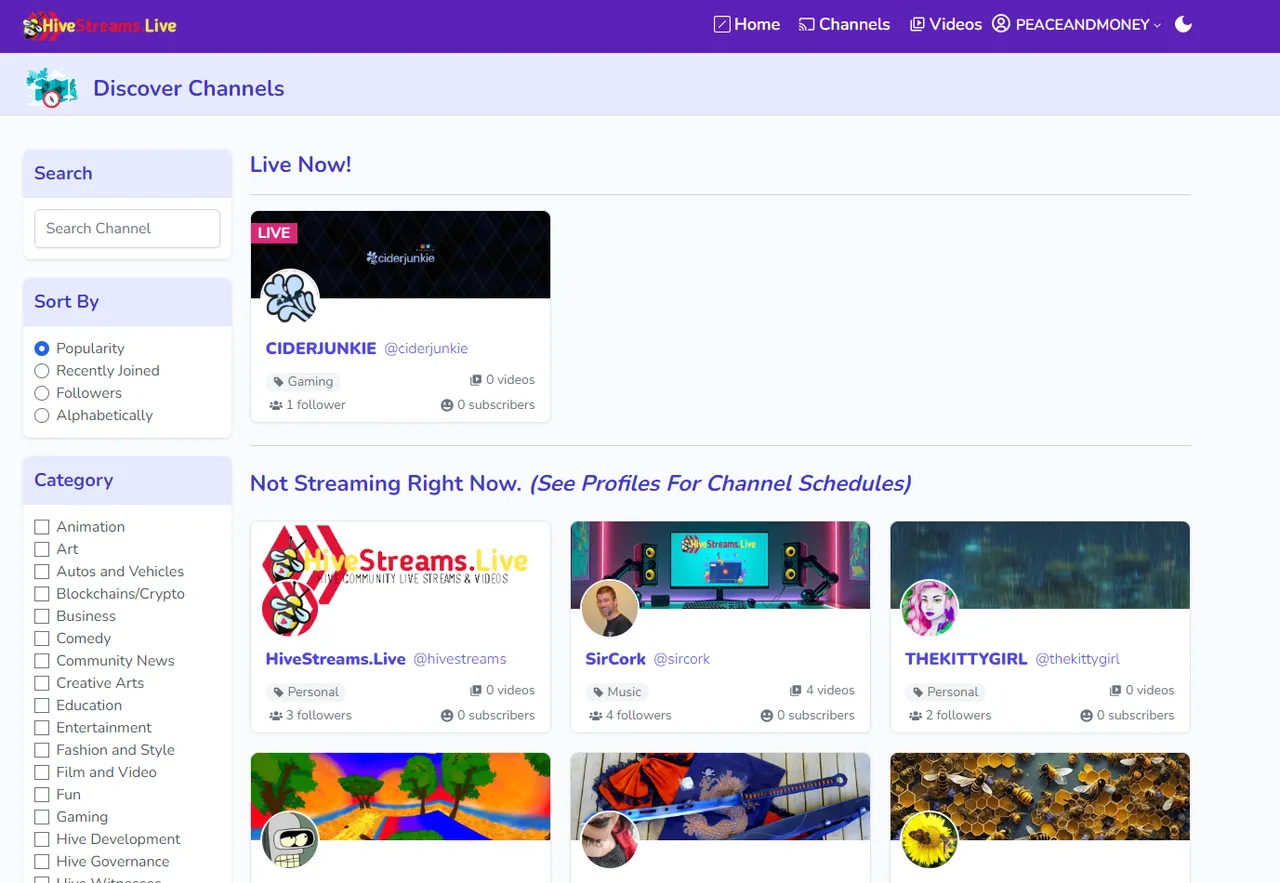The height and width of the screenshot is (883, 1280).
Task: Check the Hive Development category
Action: 42,839
